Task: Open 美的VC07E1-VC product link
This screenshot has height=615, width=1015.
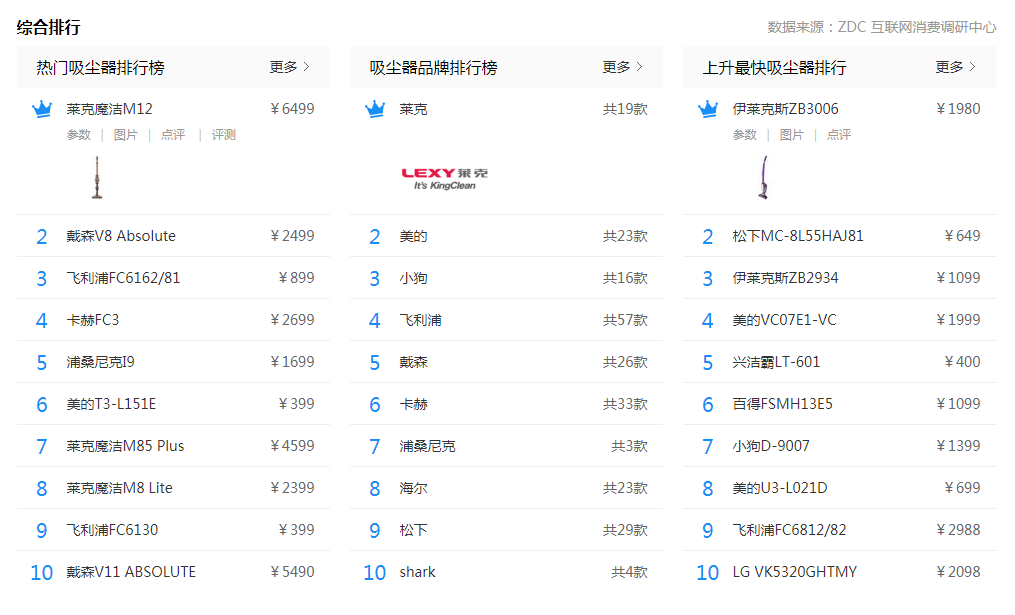Action: 785,320
